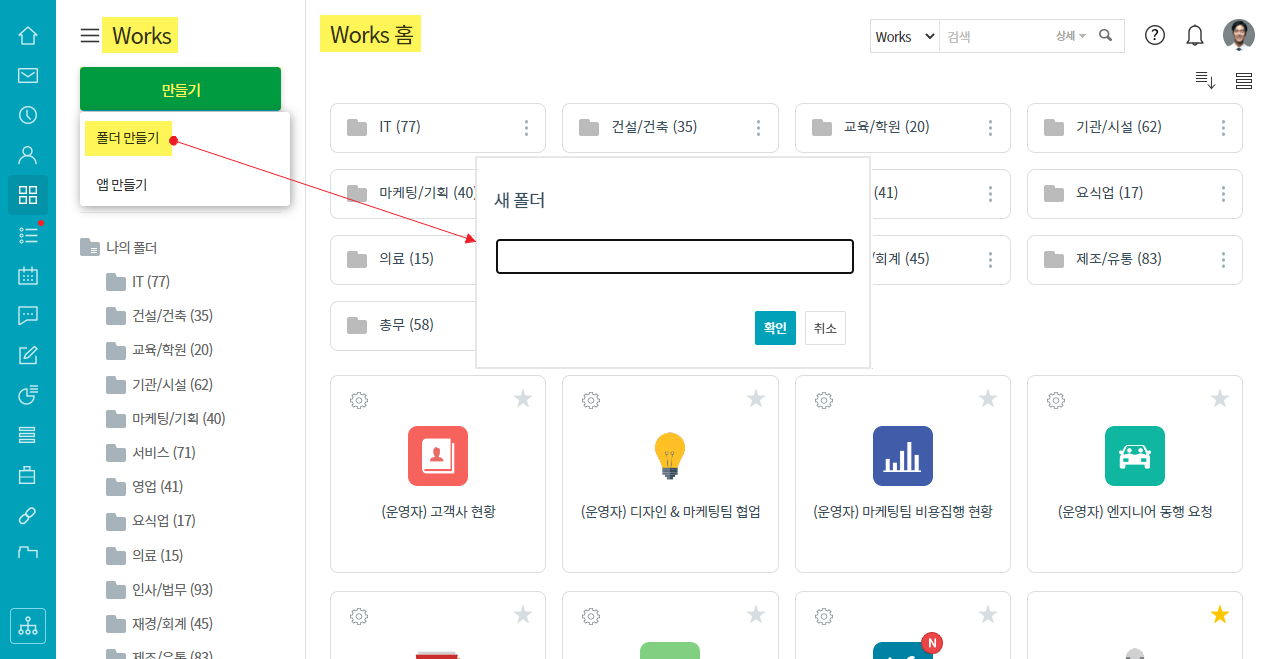Click the new folder name input field
This screenshot has width=1281, height=659.
pyautogui.click(x=674, y=256)
